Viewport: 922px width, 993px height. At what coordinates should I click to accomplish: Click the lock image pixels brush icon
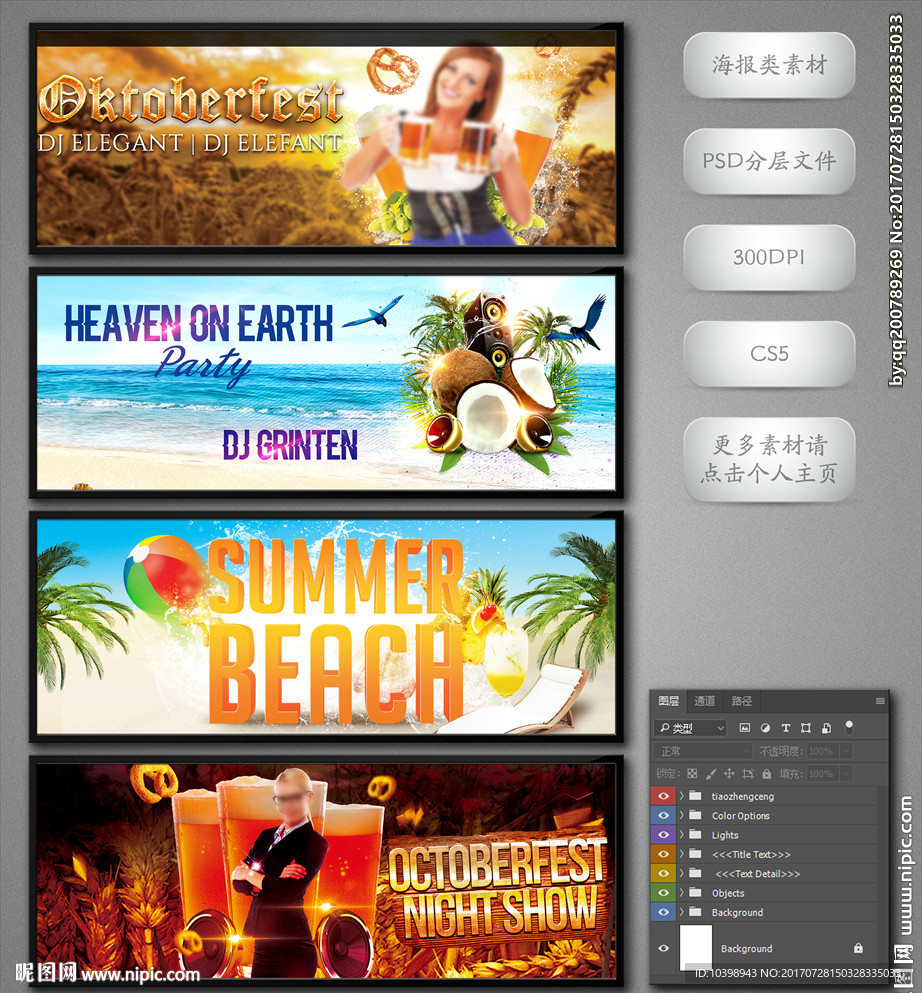pos(710,774)
